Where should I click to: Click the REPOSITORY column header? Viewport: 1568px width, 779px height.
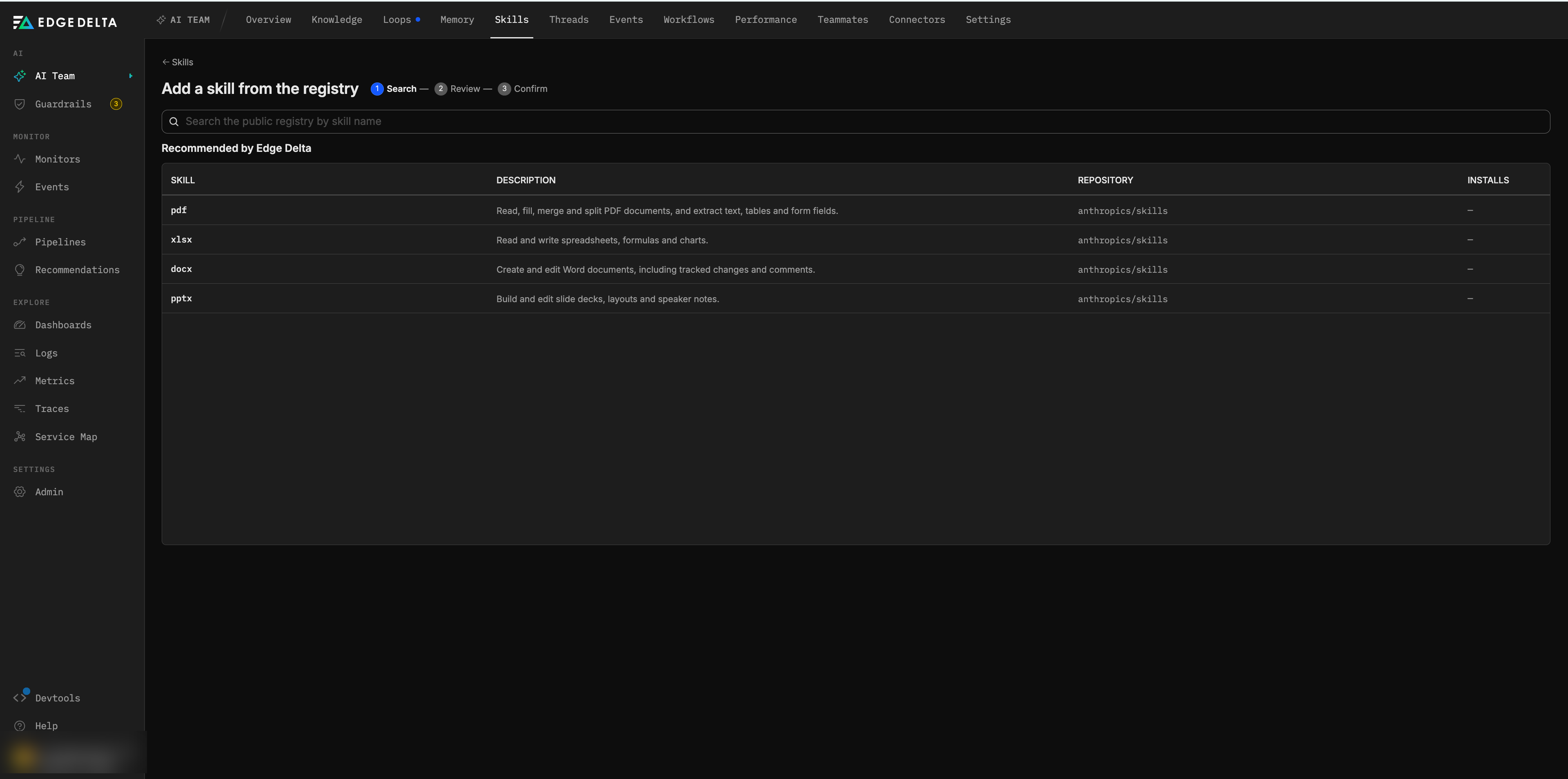[x=1105, y=180]
